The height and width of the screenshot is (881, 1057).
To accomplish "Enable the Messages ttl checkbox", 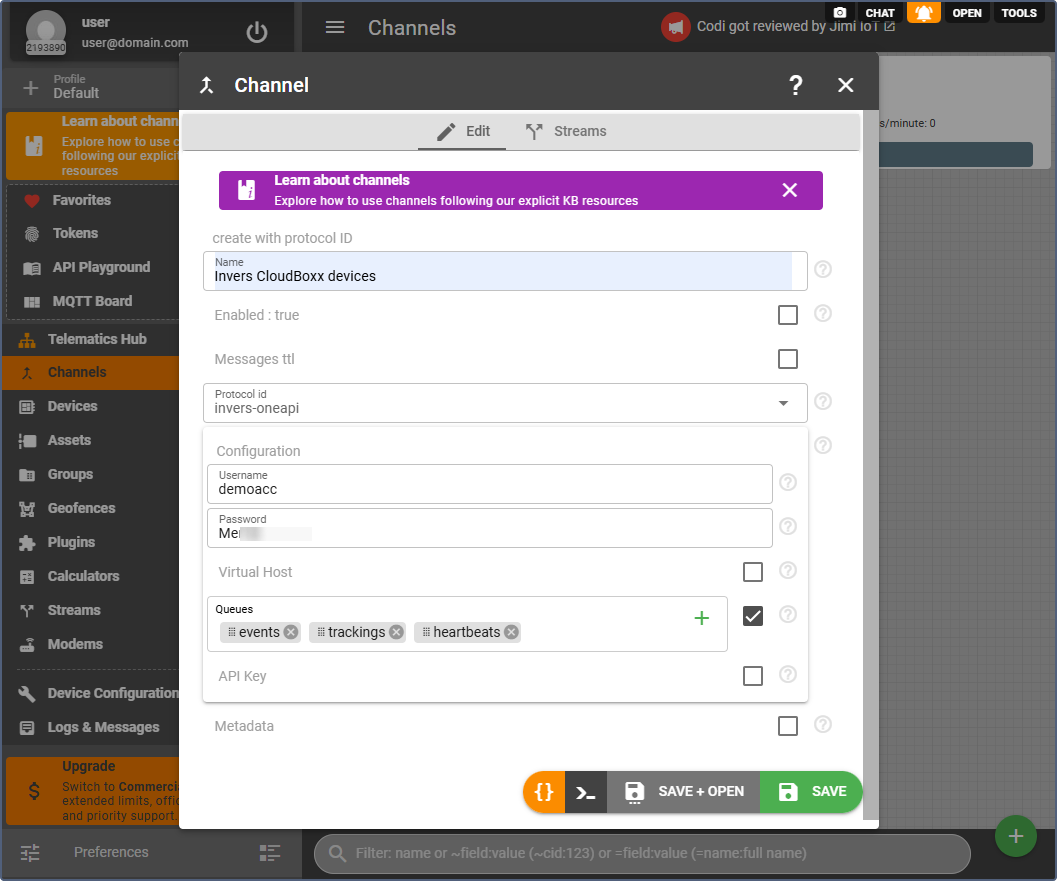I will 788,359.
